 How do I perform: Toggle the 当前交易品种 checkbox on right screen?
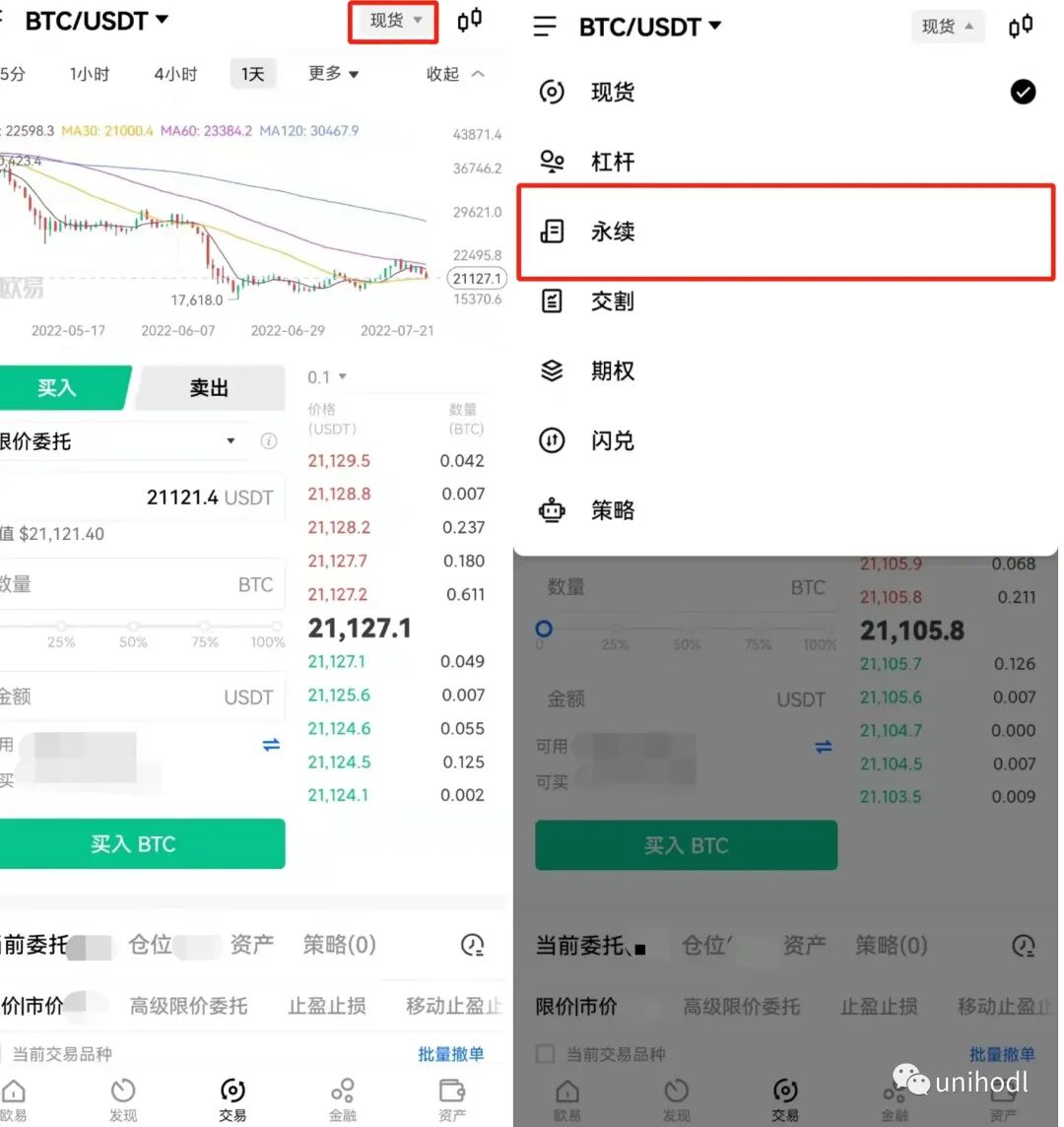pyautogui.click(x=546, y=1054)
